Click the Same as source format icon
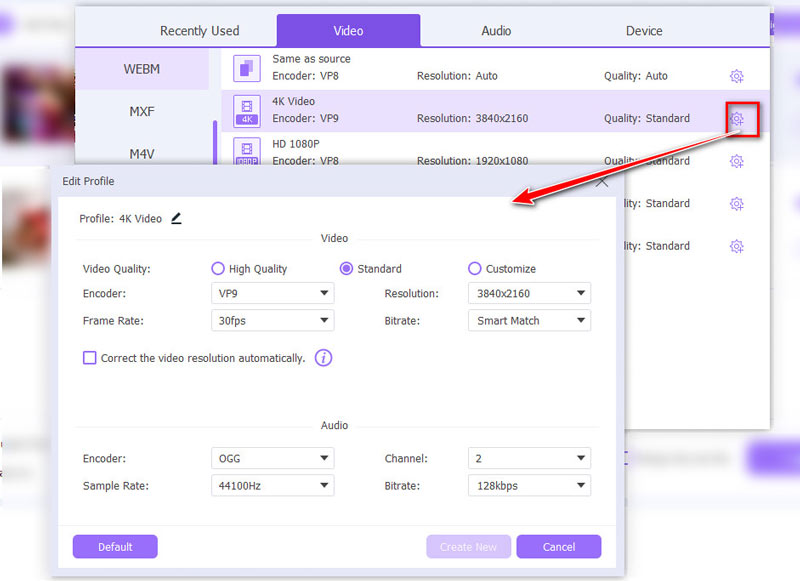The image size is (800, 581). click(247, 68)
